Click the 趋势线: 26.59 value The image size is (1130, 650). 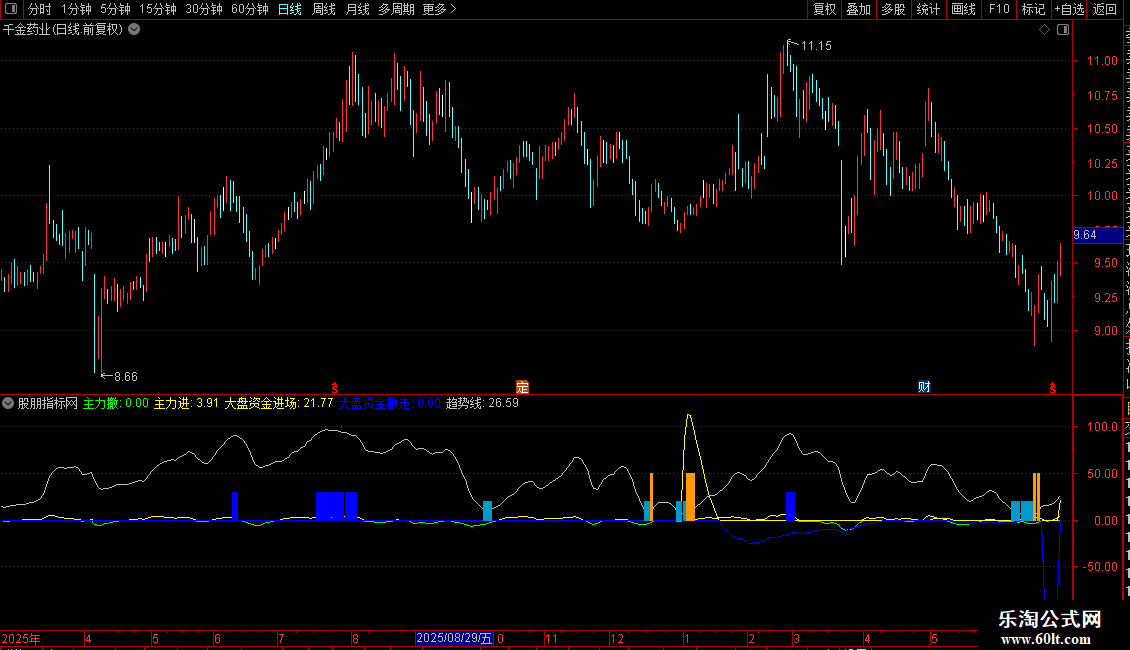coord(482,404)
